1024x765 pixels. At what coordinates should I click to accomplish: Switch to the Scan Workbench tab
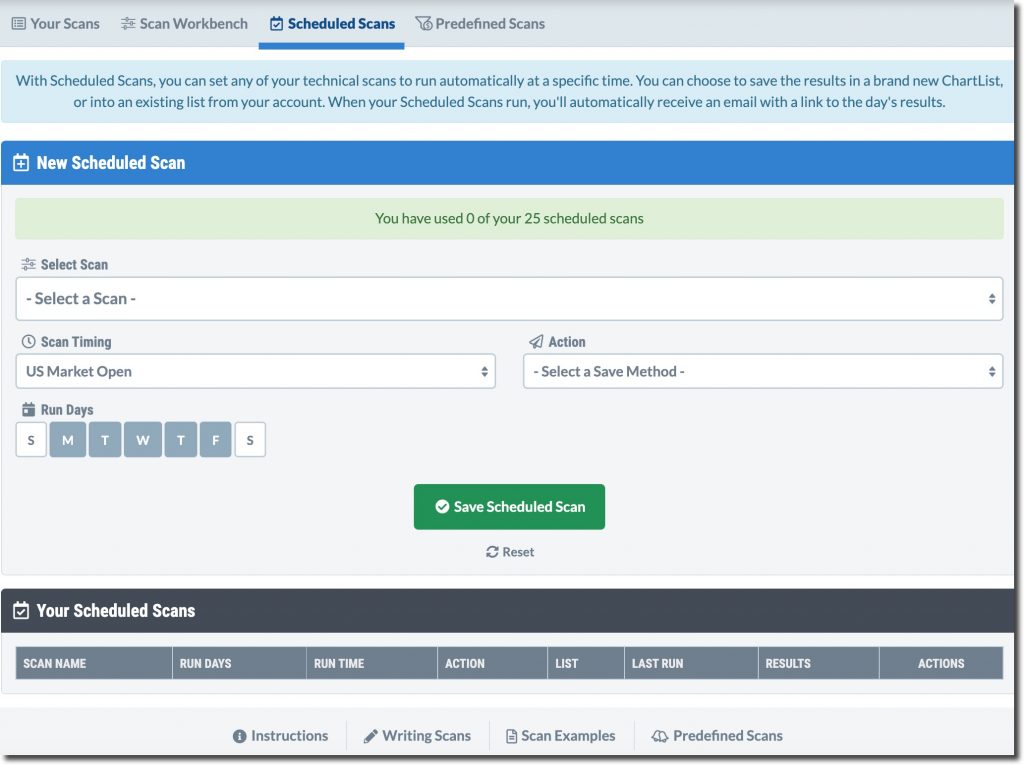pyautogui.click(x=184, y=24)
